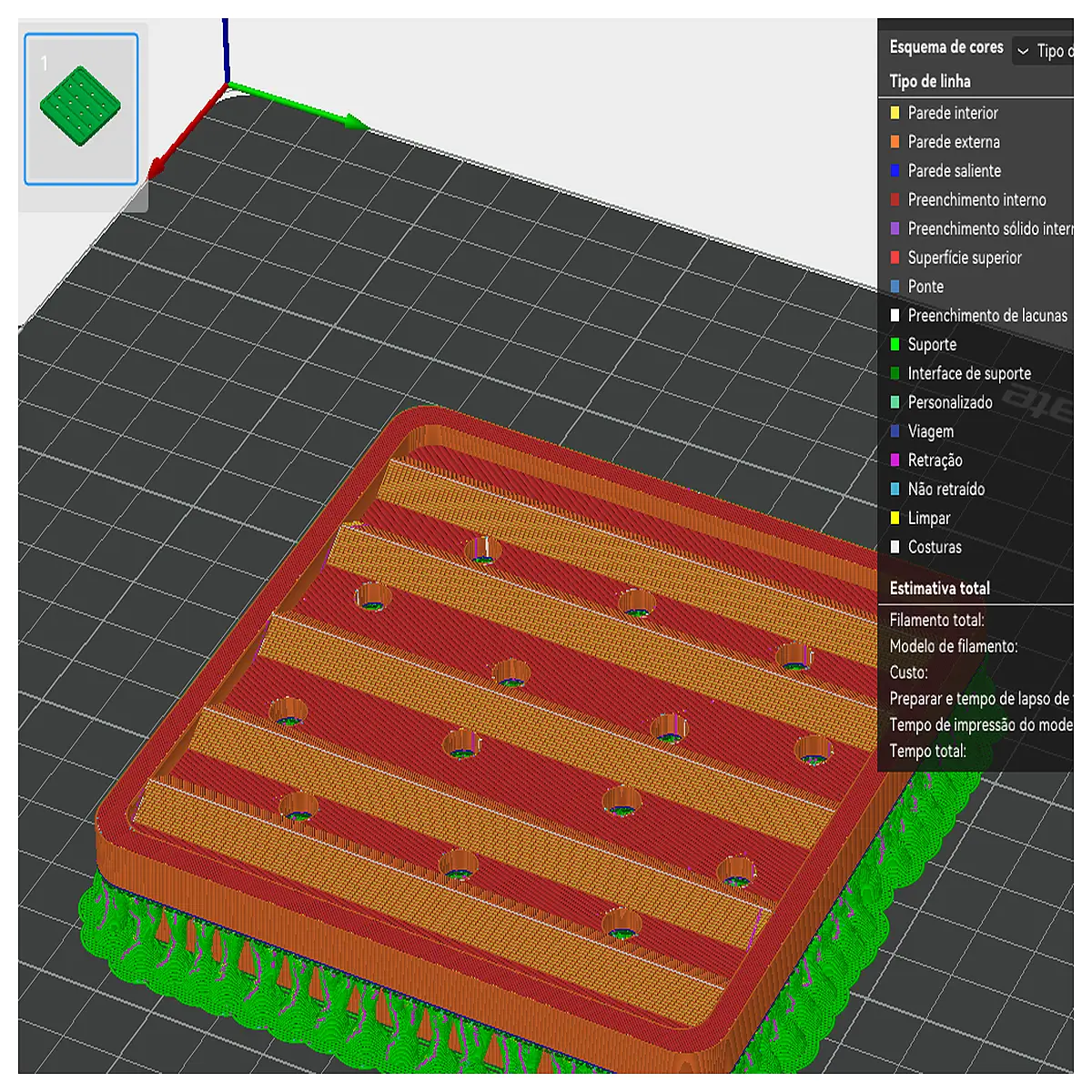Toggle the Não retraído legend label

(x=946, y=490)
